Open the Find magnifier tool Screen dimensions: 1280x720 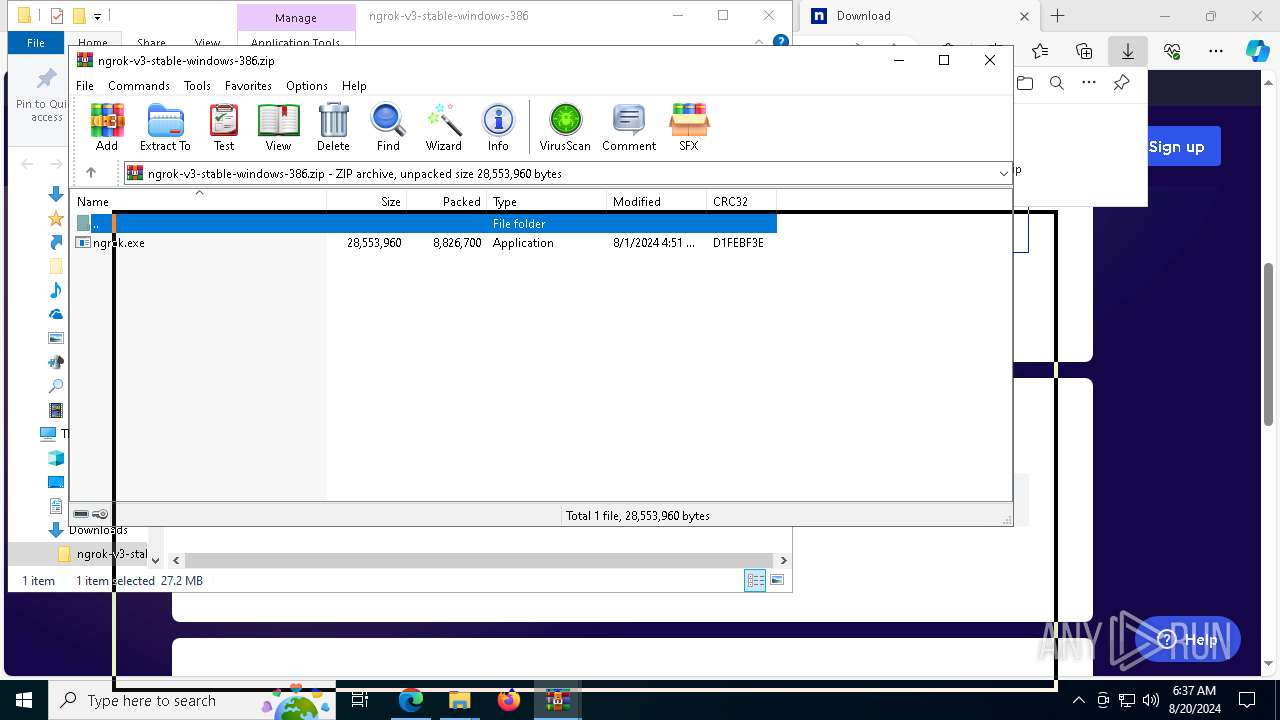(x=388, y=127)
